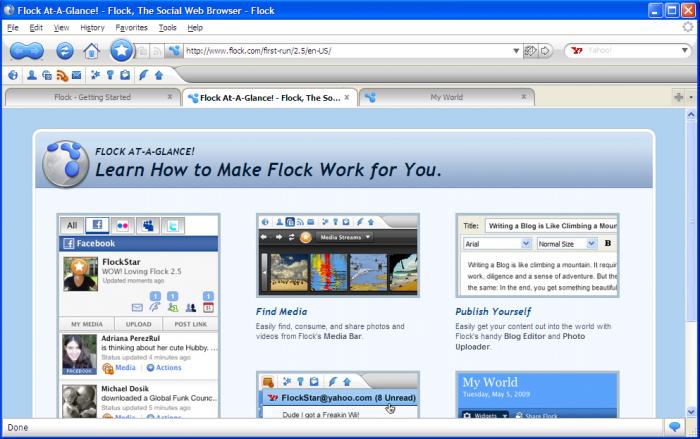Expand the Yahoo search engine dropdown
The width and height of the screenshot is (700, 439).
(x=685, y=50)
